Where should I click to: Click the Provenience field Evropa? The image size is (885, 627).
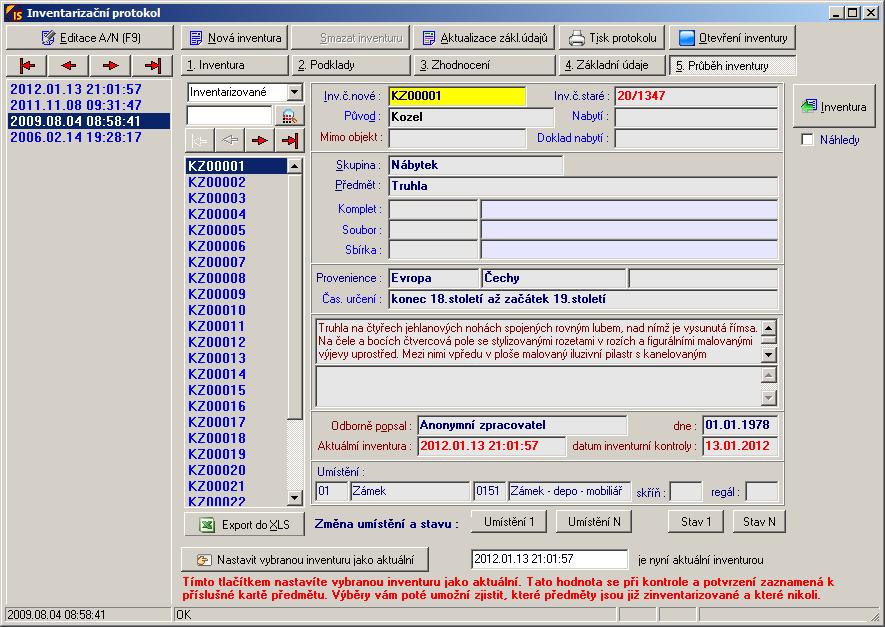(x=433, y=278)
